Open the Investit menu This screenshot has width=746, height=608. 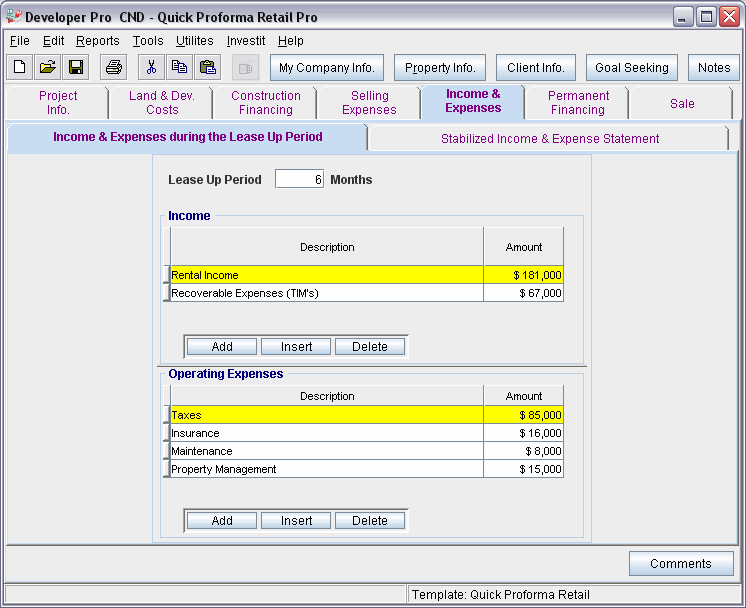(x=245, y=41)
